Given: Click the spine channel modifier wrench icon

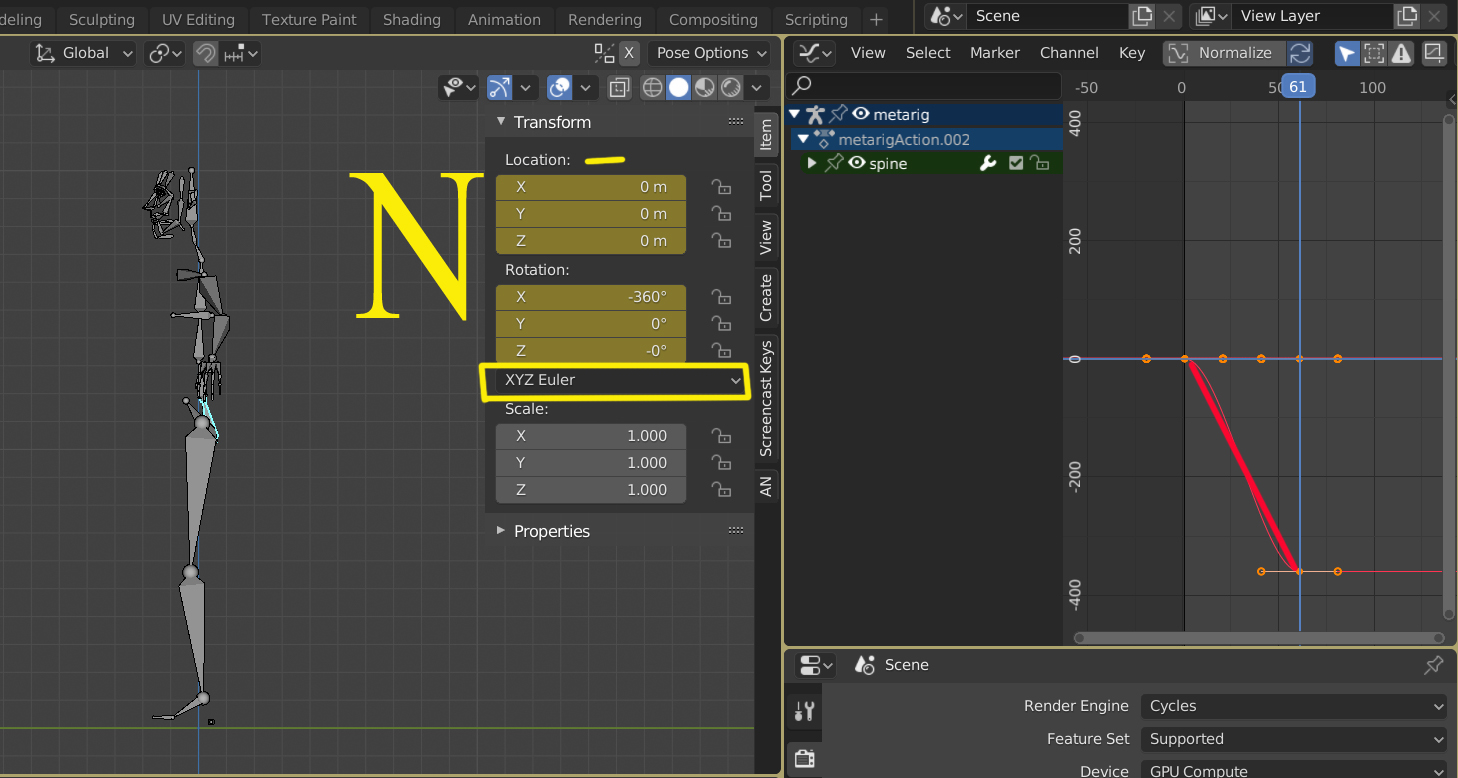Looking at the screenshot, I should point(988,163).
